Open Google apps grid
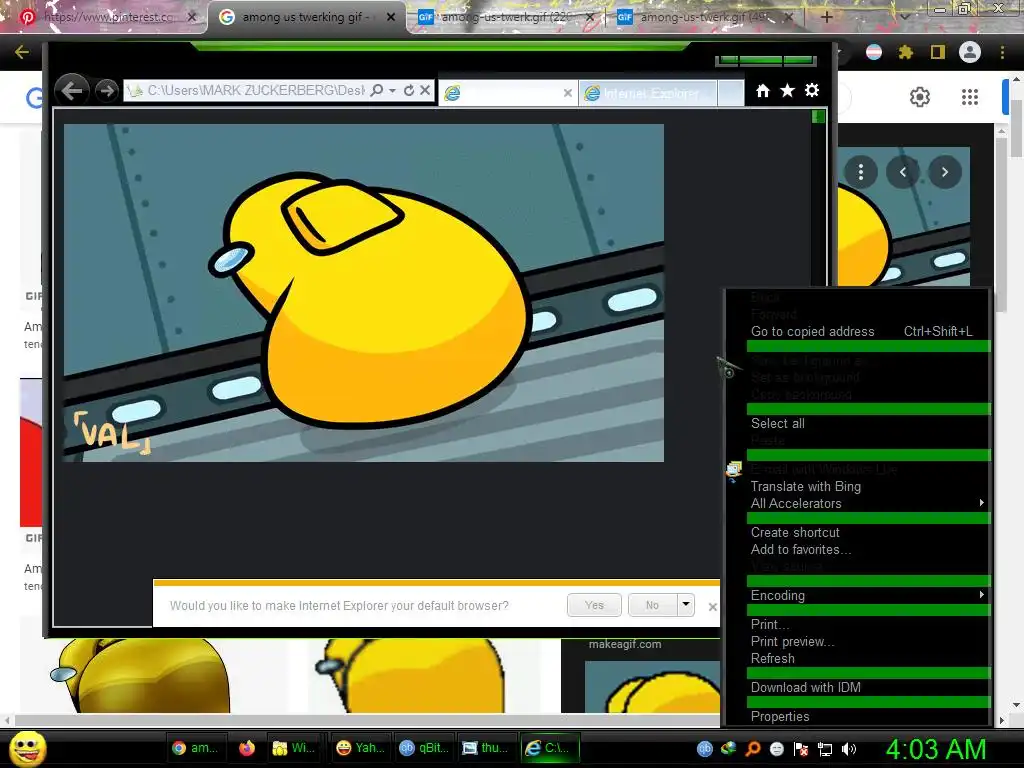 tap(970, 97)
